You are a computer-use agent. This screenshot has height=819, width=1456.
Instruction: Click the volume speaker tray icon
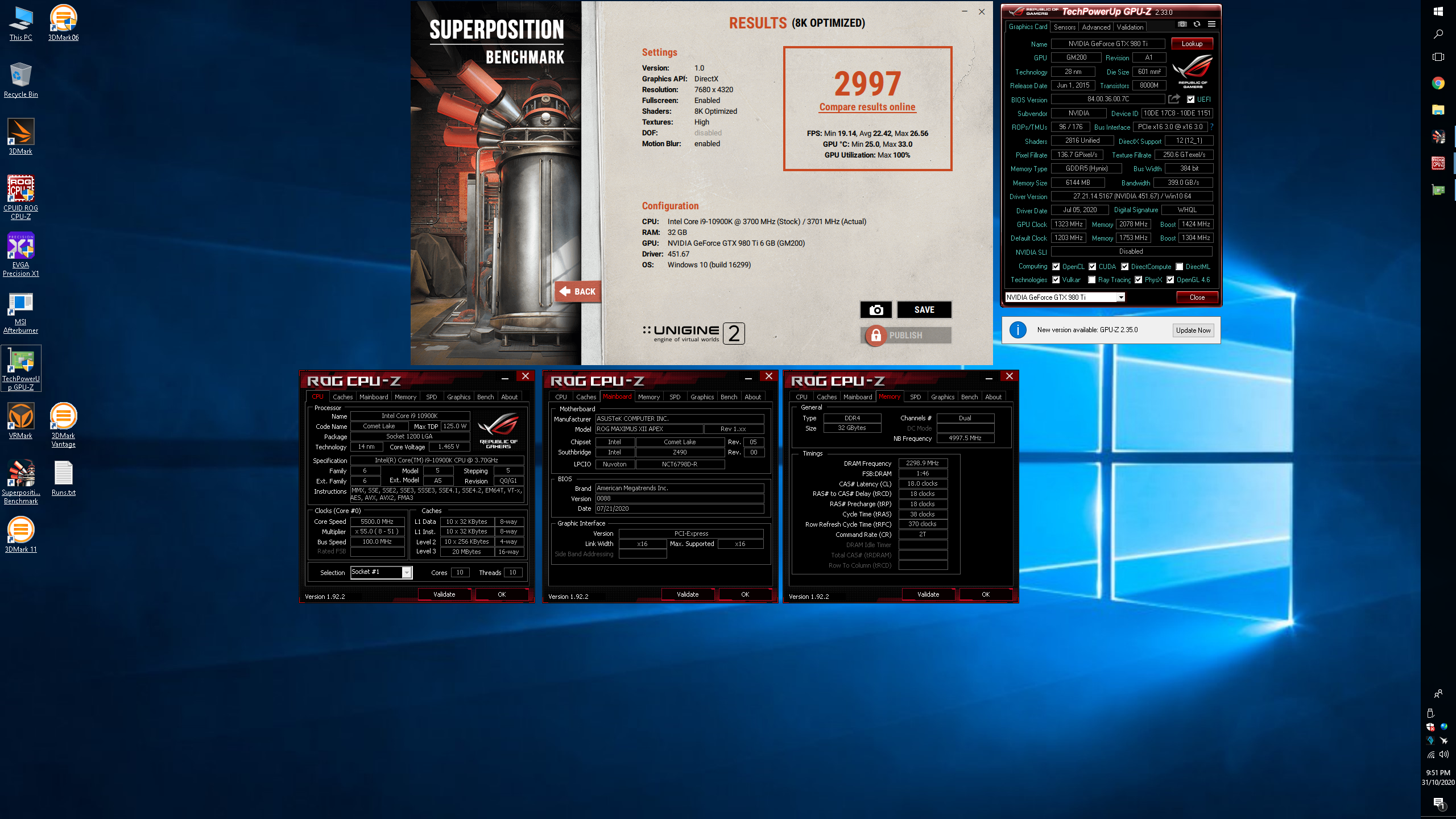tap(1444, 755)
